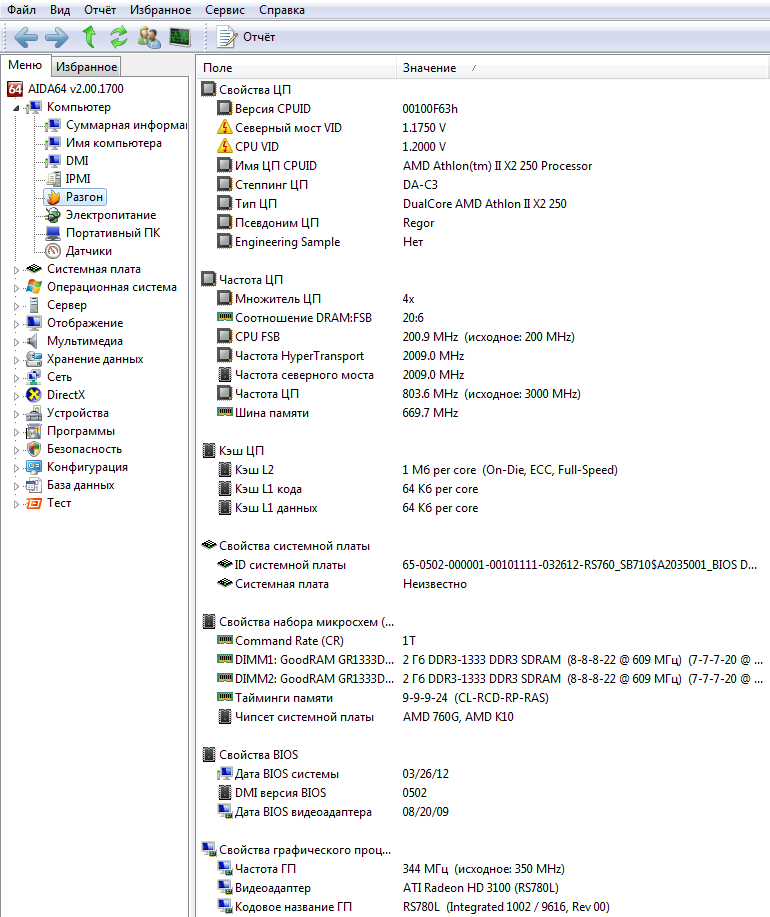The height and width of the screenshot is (917, 770).
Task: Go forward with the blue right arrow
Action: click(x=57, y=37)
